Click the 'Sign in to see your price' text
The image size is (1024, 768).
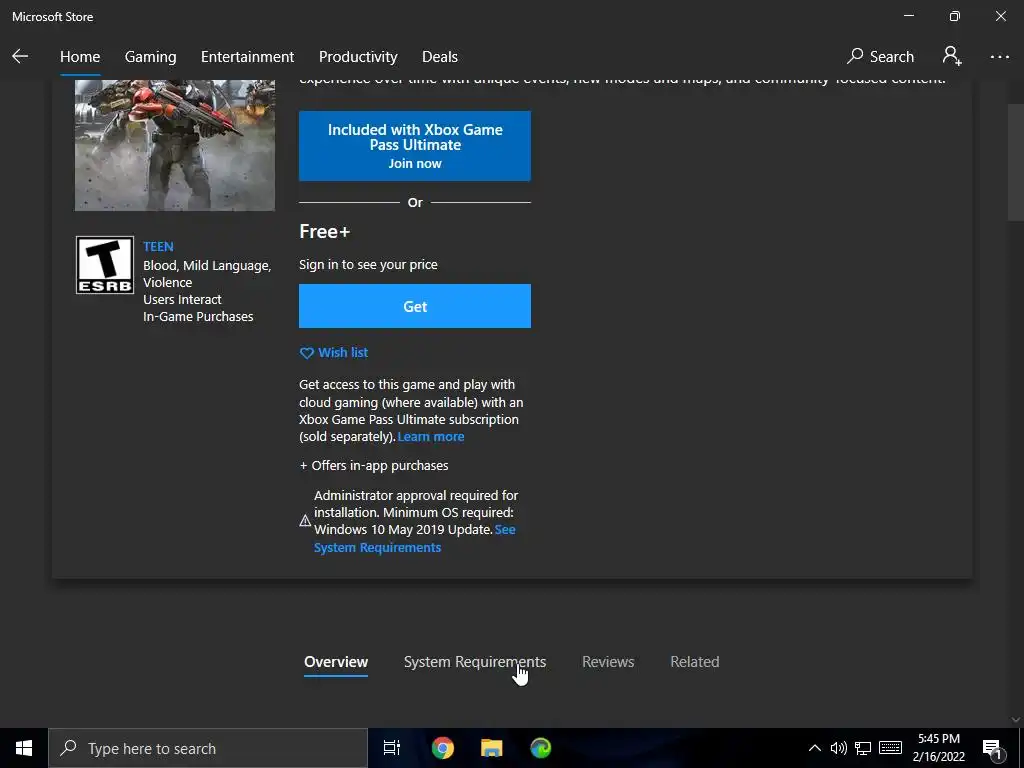(368, 264)
